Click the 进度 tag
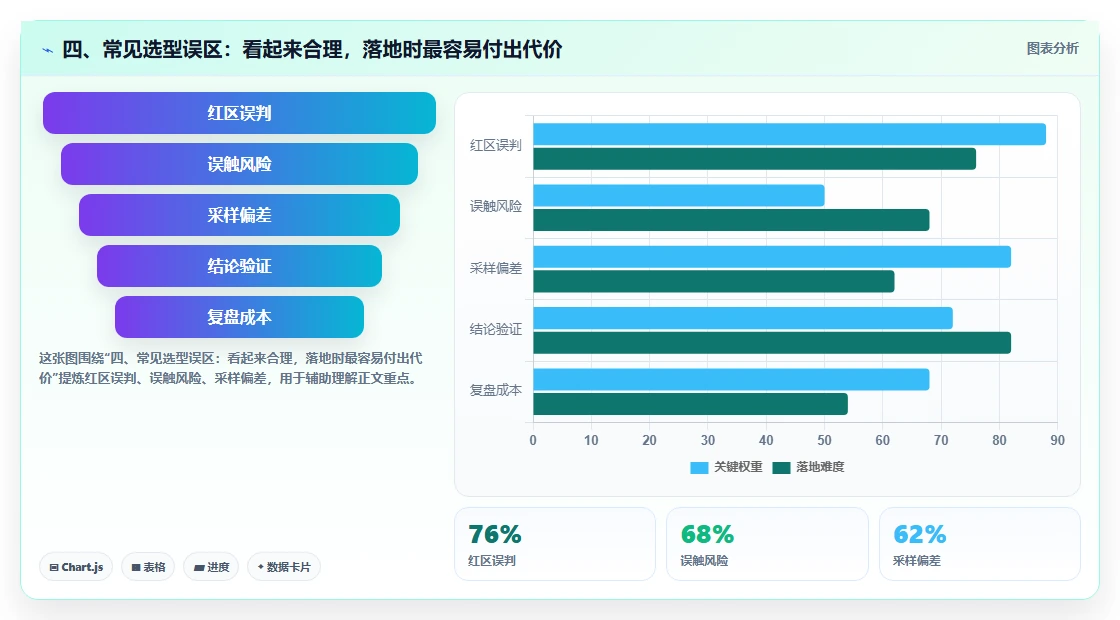Viewport: 1120px width, 620px height. coord(211,567)
